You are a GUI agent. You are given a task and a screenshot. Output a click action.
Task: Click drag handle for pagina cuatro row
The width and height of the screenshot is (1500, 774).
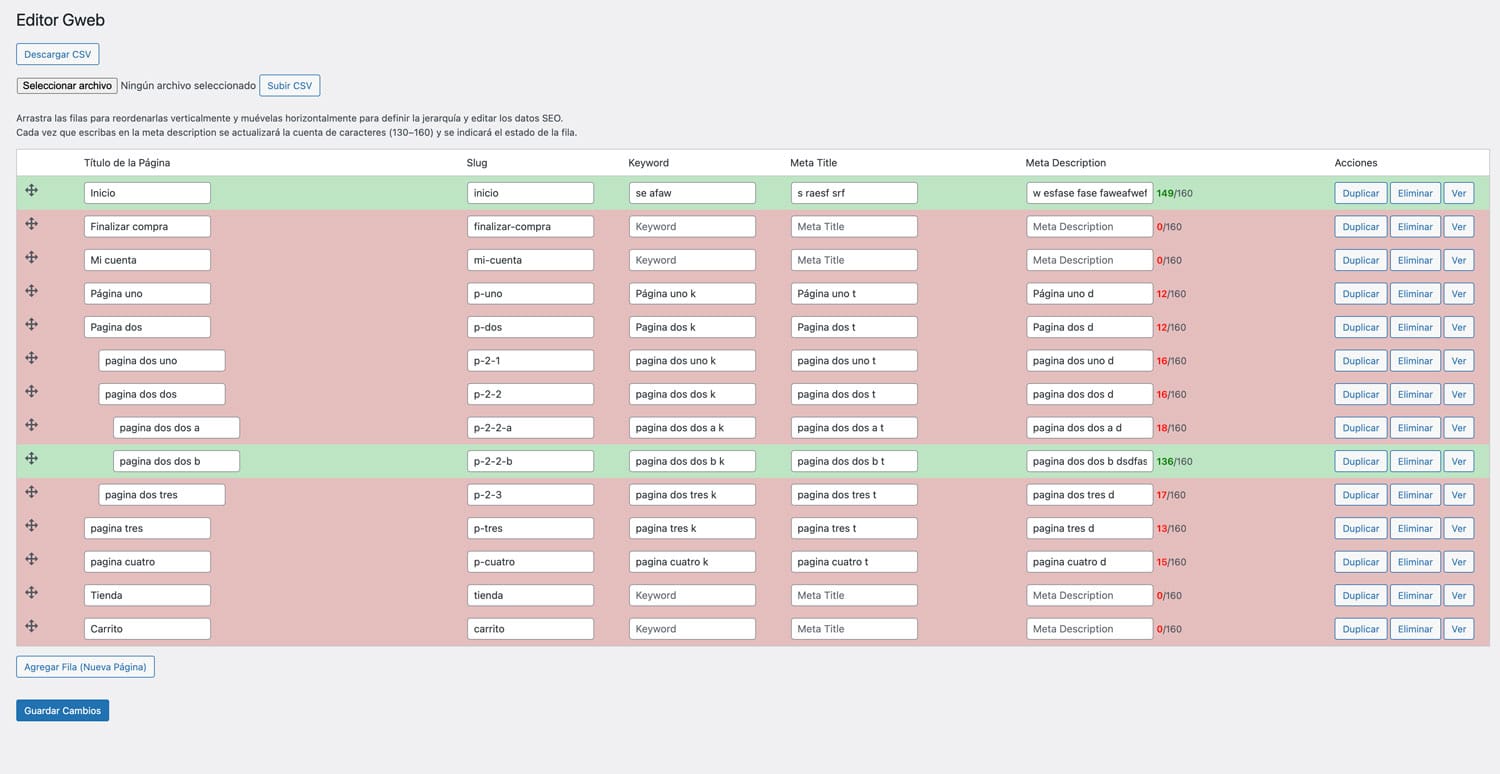(32, 559)
